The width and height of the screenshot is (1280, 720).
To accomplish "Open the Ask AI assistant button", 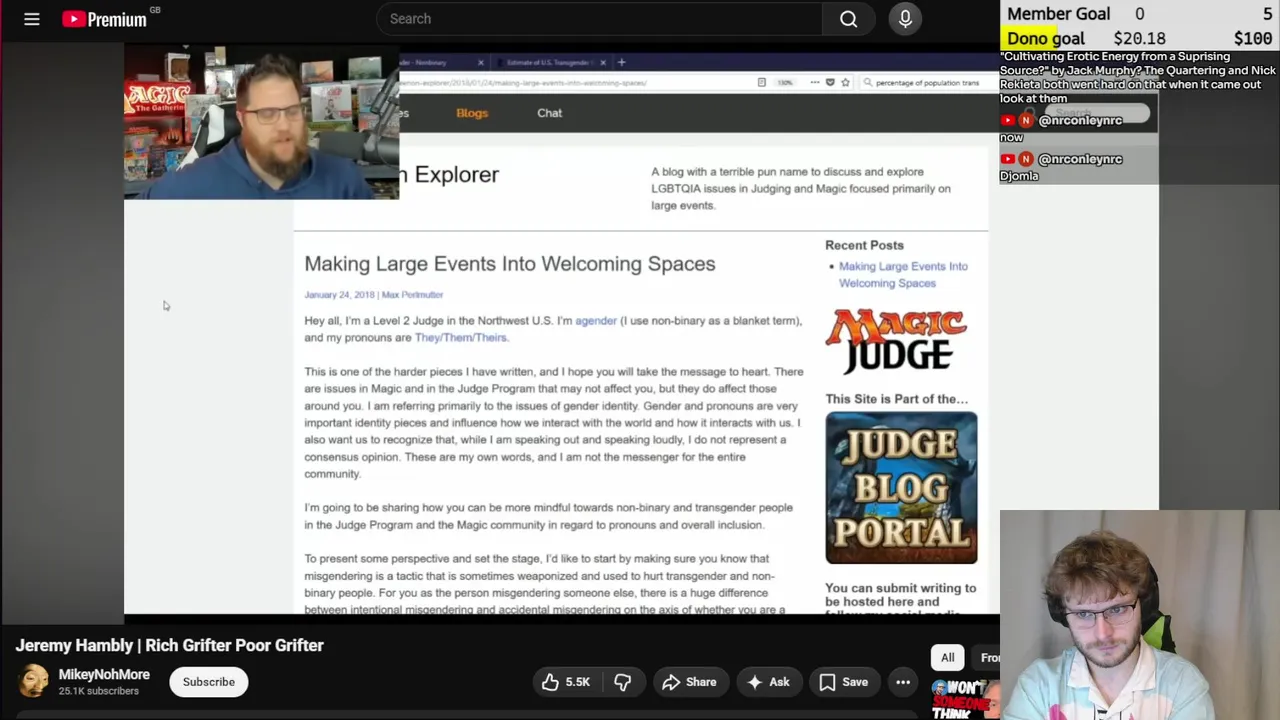I will point(768,682).
